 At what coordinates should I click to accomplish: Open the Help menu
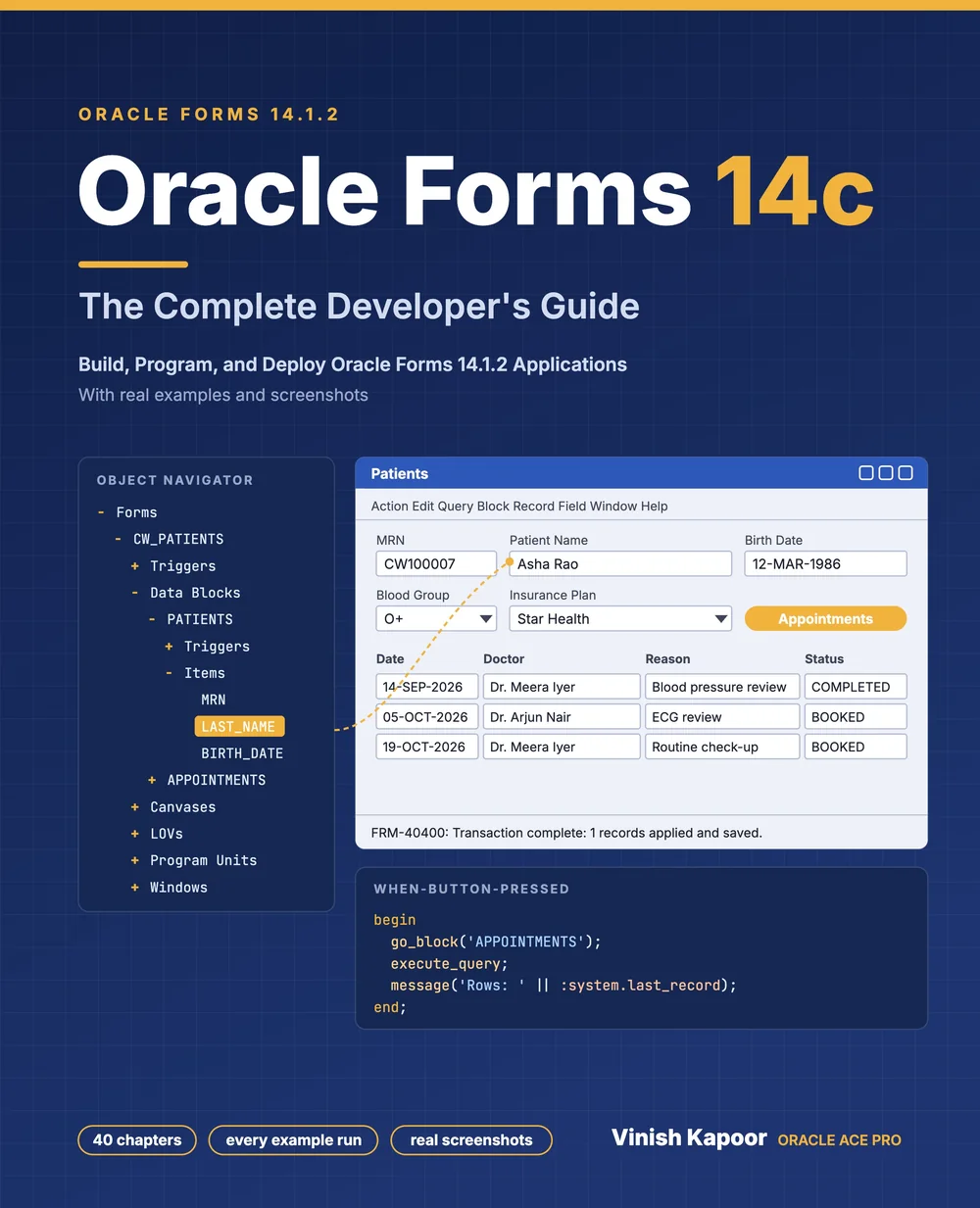[x=655, y=507]
